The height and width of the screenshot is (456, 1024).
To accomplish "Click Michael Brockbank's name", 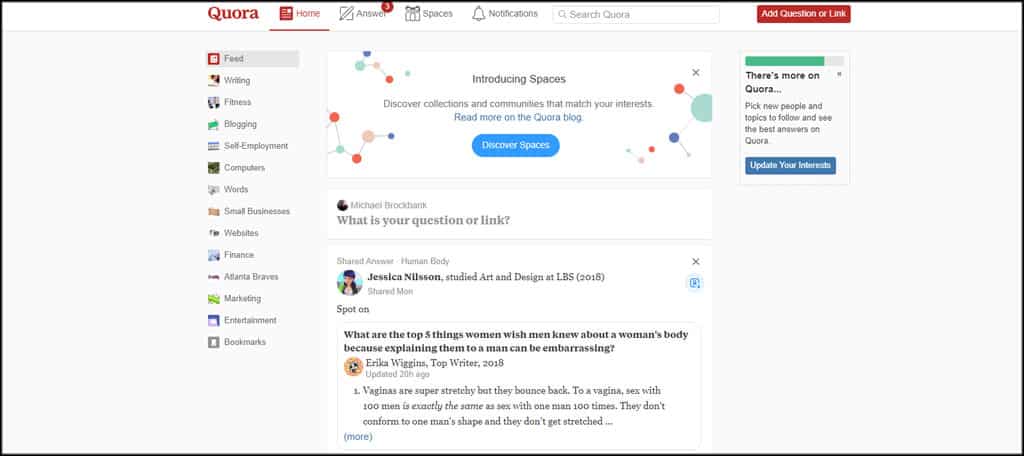I will pos(389,205).
